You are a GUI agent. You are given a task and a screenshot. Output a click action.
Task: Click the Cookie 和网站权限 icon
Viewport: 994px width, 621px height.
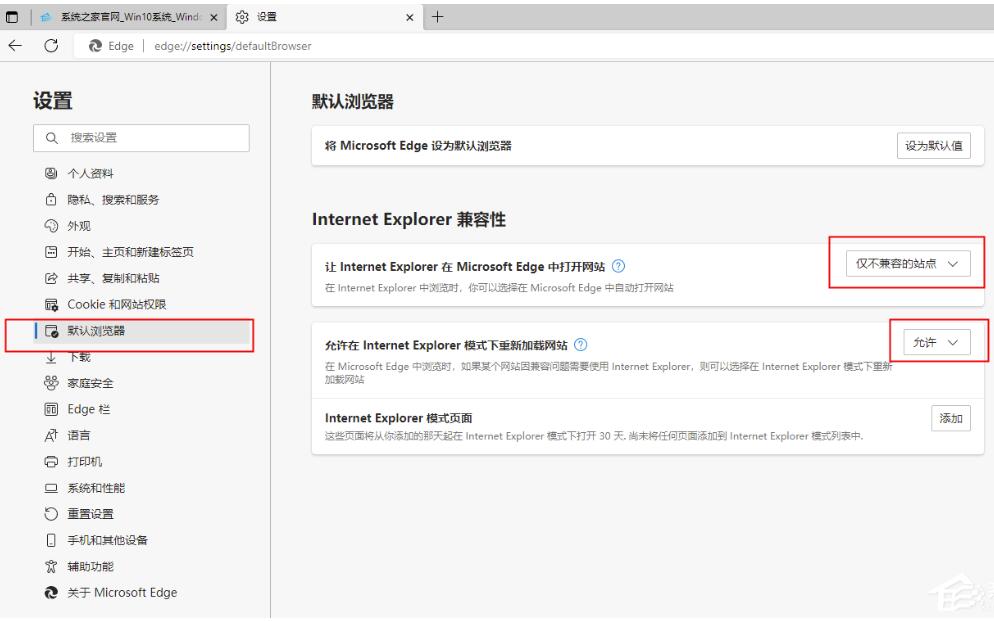point(51,305)
